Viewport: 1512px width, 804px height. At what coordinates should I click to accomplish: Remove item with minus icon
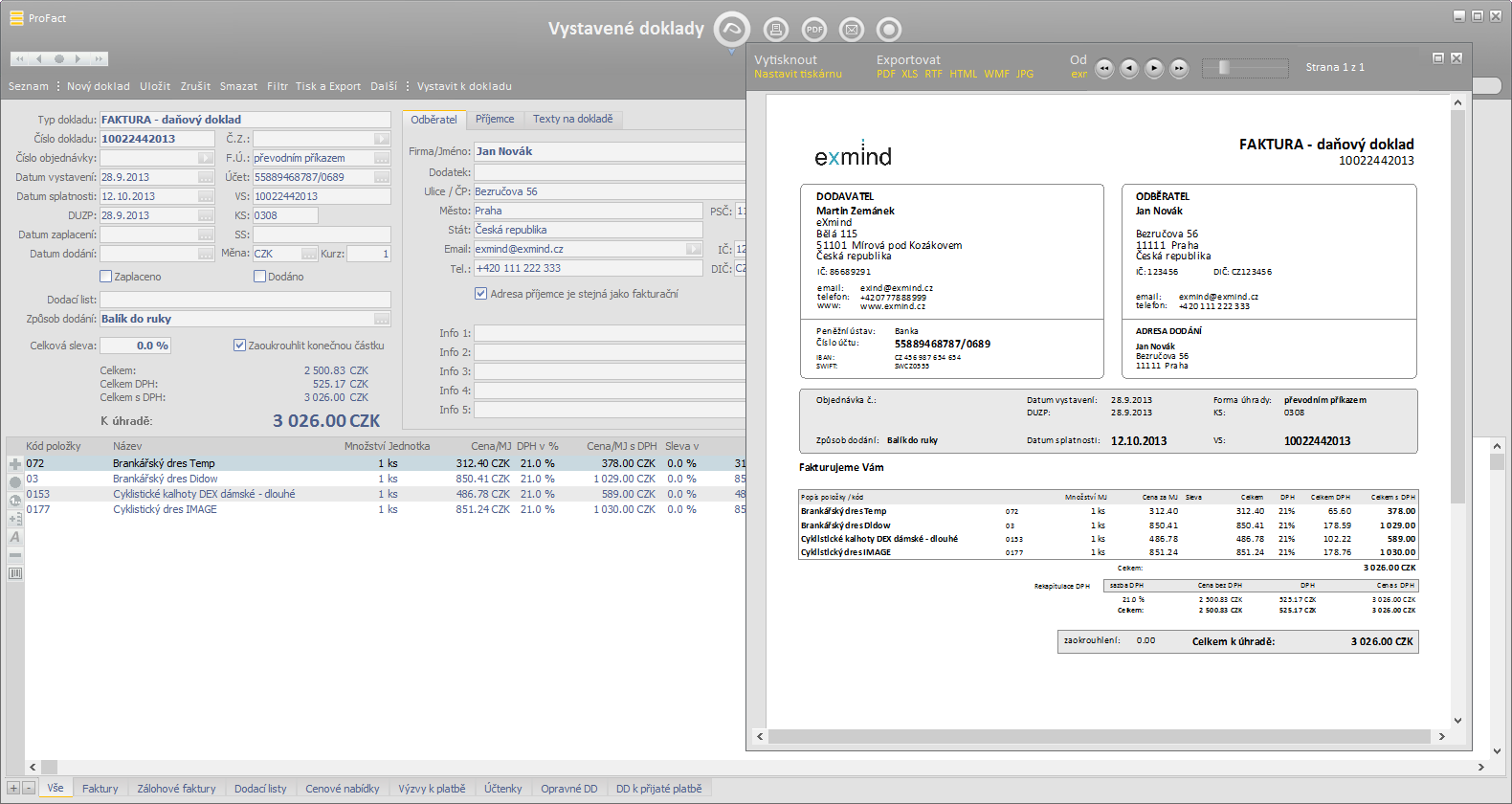(x=15, y=555)
